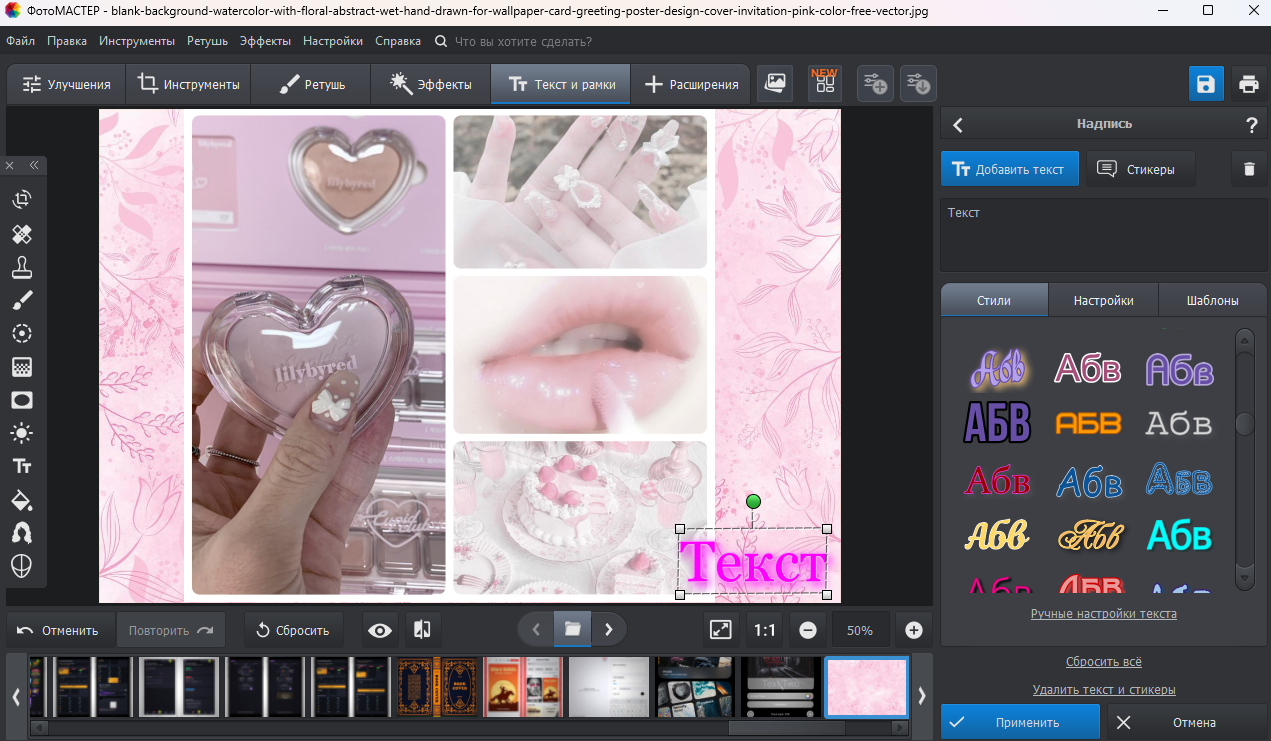
Task: Open the Улучшения section tab
Action: (66, 84)
